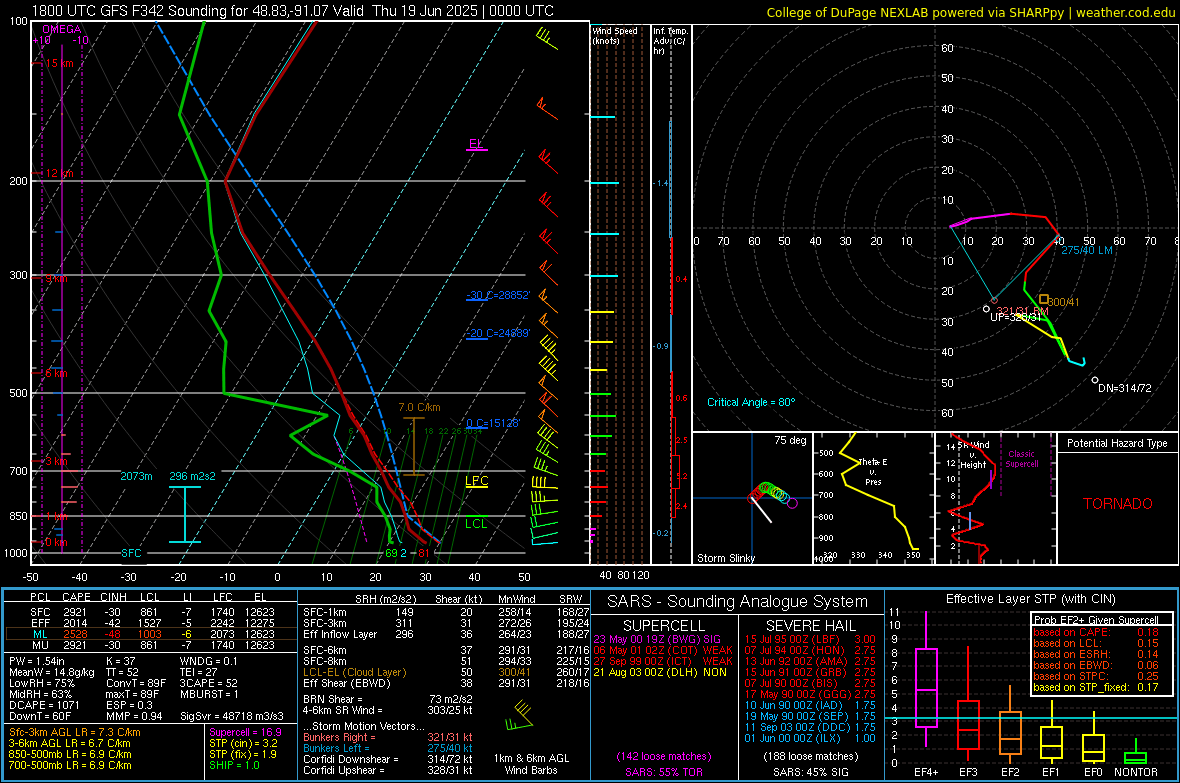Select the MU parcel row in table
This screenshot has height=783, width=1180.
click(152, 645)
